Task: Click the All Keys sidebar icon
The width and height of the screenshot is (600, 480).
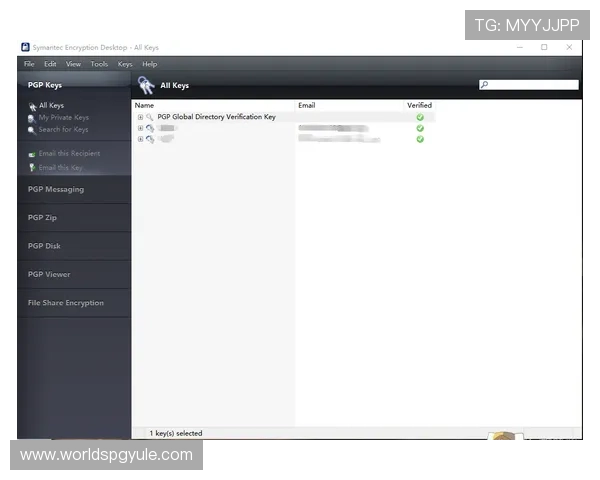Action: coord(32,106)
